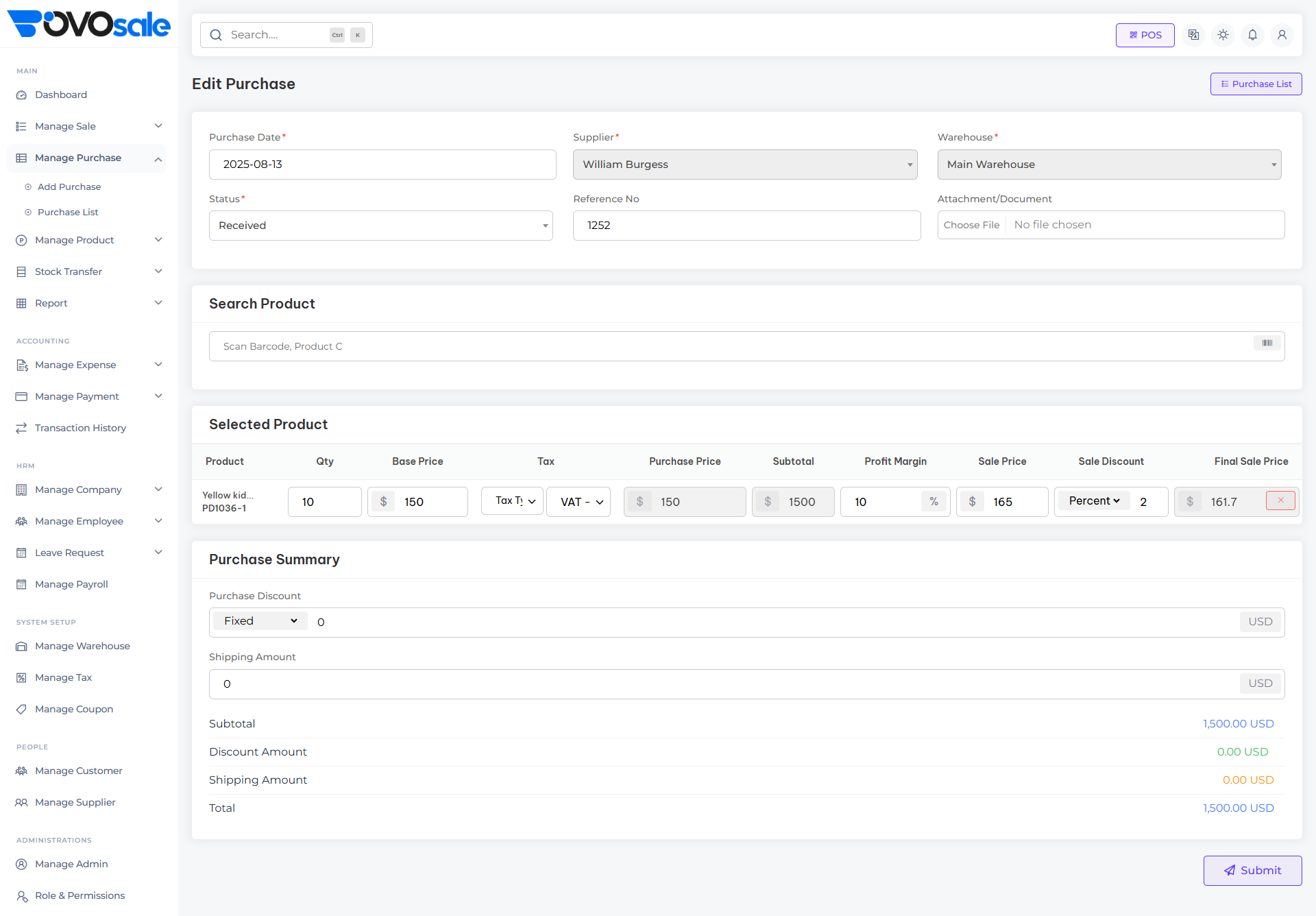Click Choose File for attachment
Screen dimensions: 1316x916
(971, 225)
